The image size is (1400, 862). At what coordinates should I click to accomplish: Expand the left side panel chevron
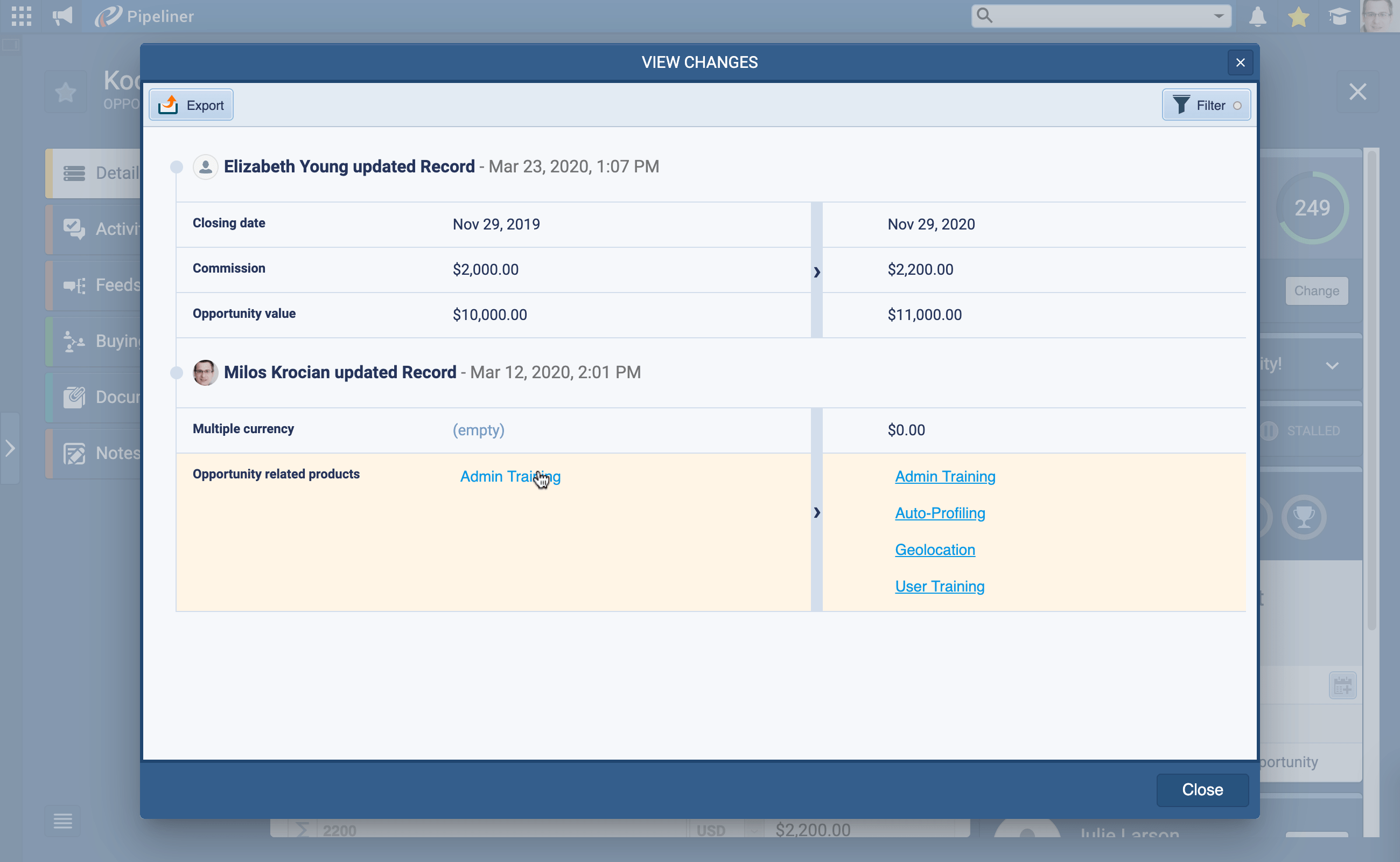(x=10, y=448)
